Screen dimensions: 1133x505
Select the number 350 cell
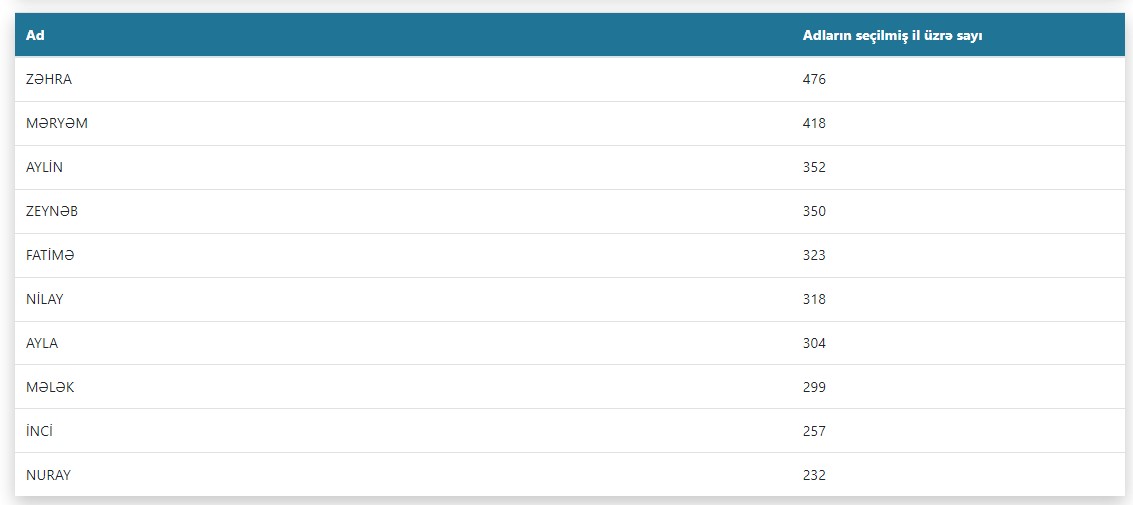pyautogui.click(x=814, y=211)
